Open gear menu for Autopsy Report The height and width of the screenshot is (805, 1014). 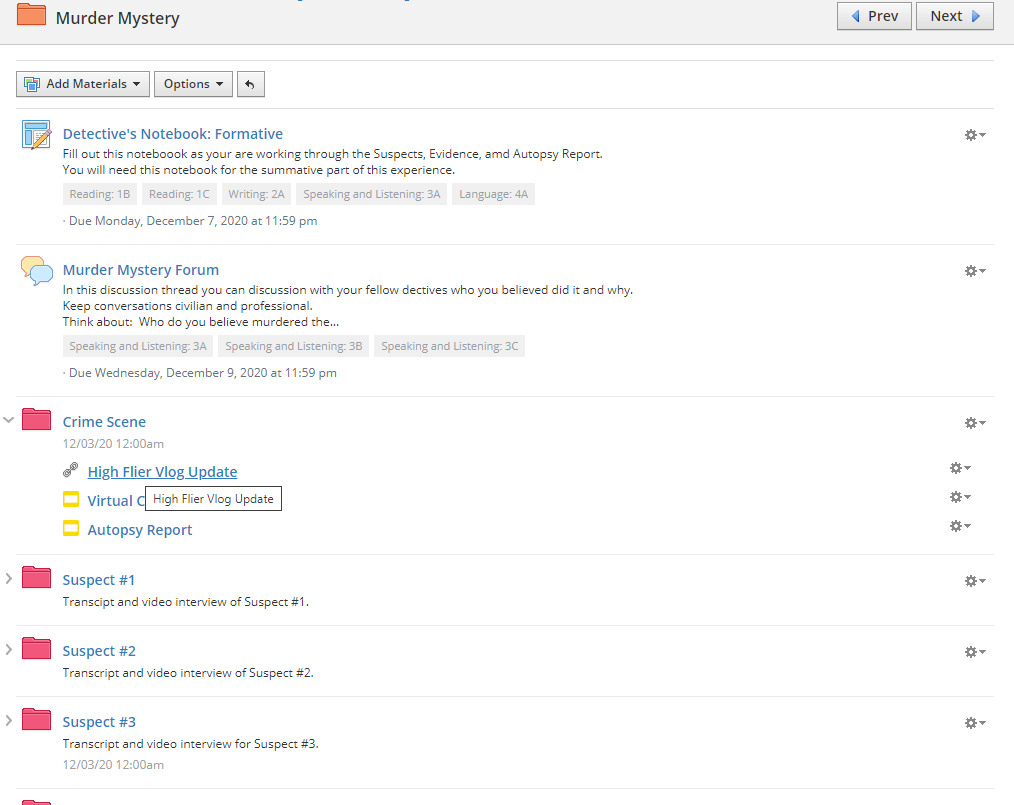[960, 526]
